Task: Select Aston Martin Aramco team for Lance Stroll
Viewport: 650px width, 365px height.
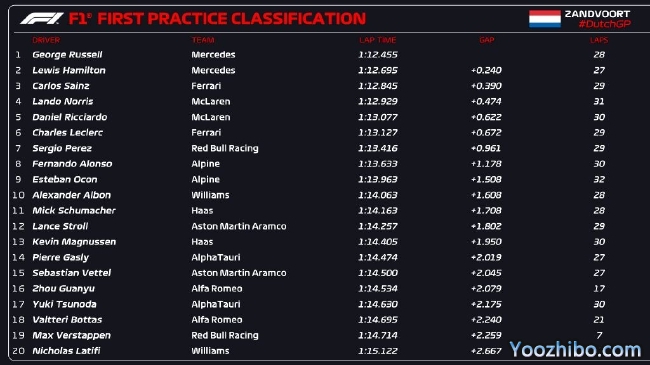Action: pyautogui.click(x=239, y=226)
